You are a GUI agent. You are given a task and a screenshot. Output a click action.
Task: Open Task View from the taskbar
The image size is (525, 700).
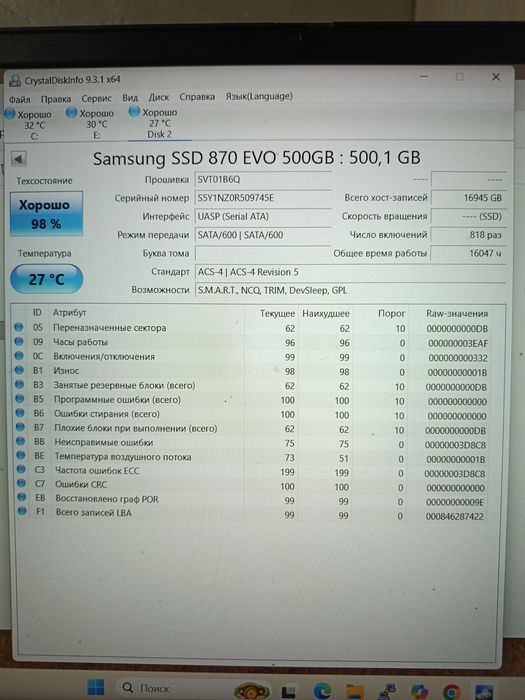point(289,691)
